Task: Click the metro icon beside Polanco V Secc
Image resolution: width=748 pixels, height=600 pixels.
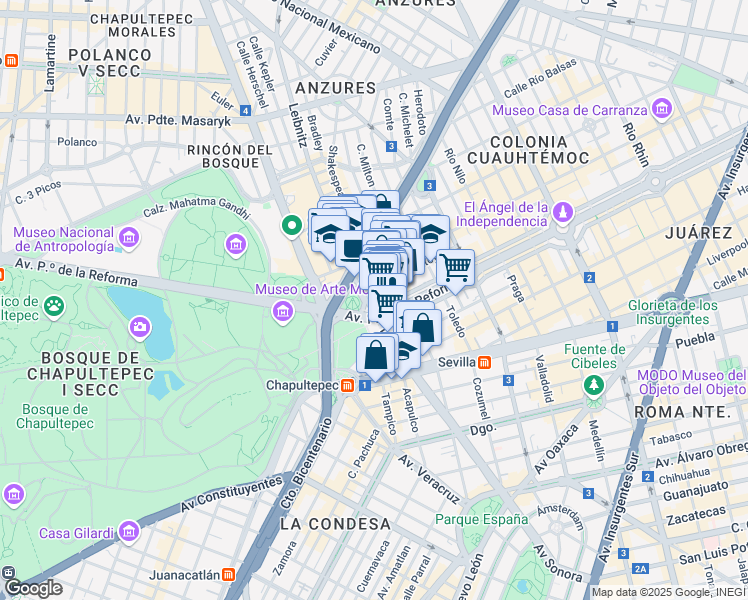Action: [12, 61]
